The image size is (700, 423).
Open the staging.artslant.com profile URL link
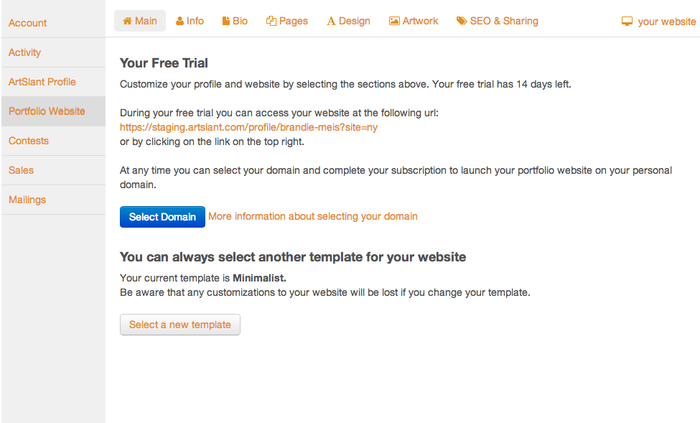tap(249, 127)
